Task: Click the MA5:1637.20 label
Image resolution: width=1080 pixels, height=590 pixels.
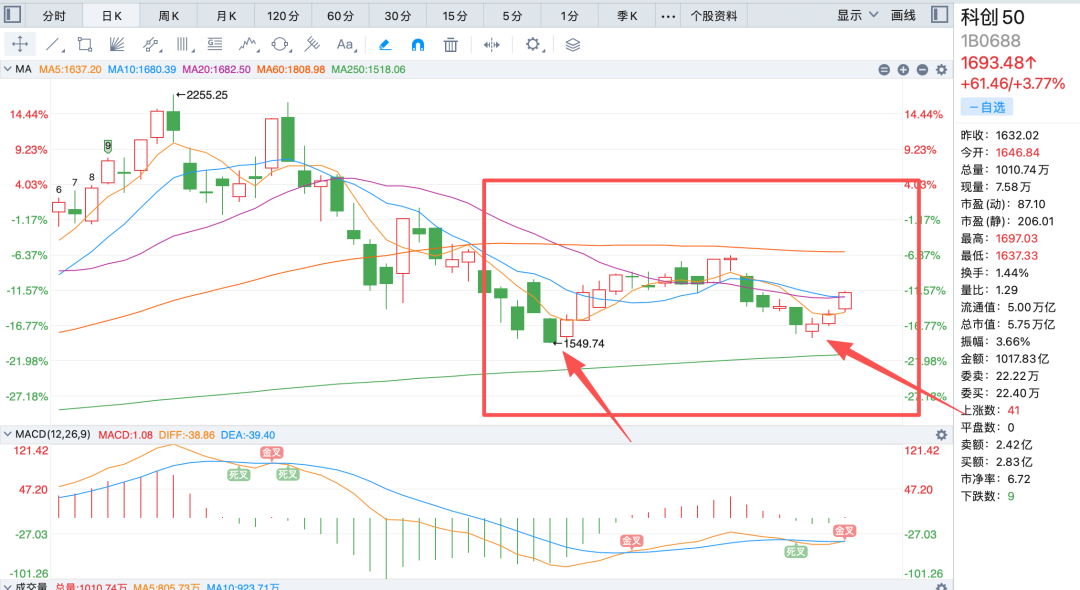Action: (70, 70)
